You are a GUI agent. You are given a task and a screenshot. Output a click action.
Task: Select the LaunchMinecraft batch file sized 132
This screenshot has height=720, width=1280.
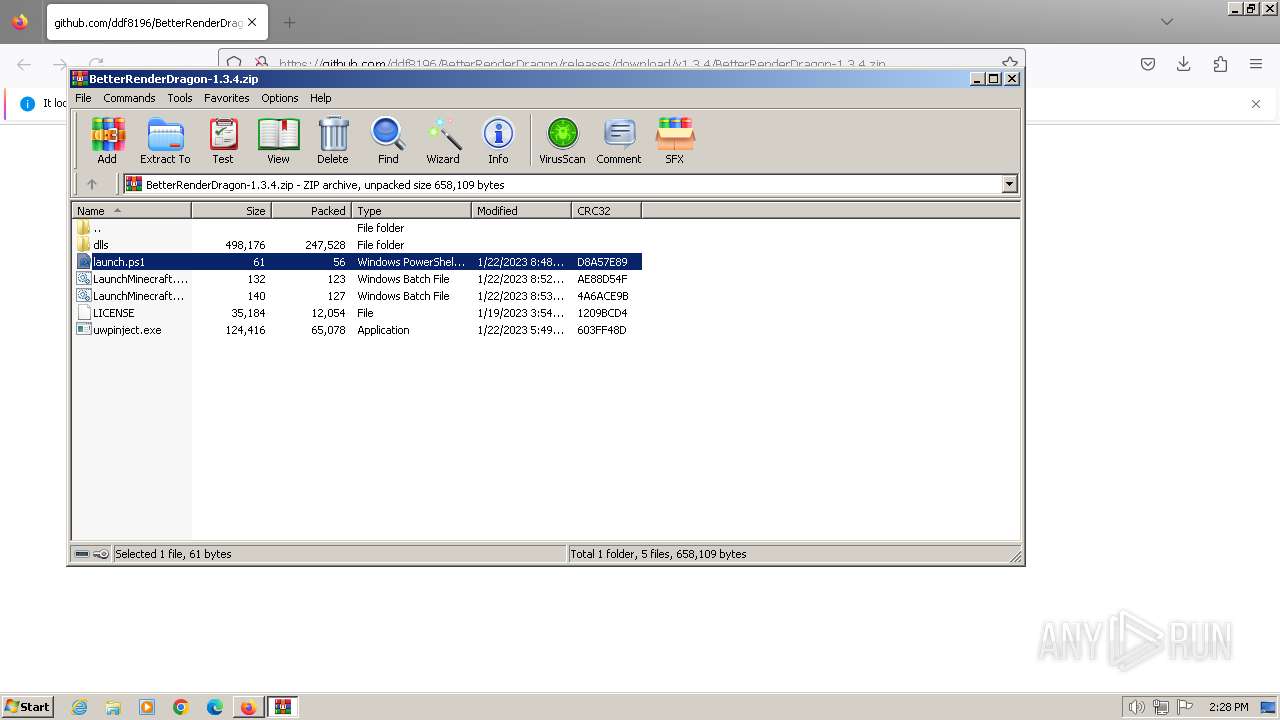(x=357, y=279)
